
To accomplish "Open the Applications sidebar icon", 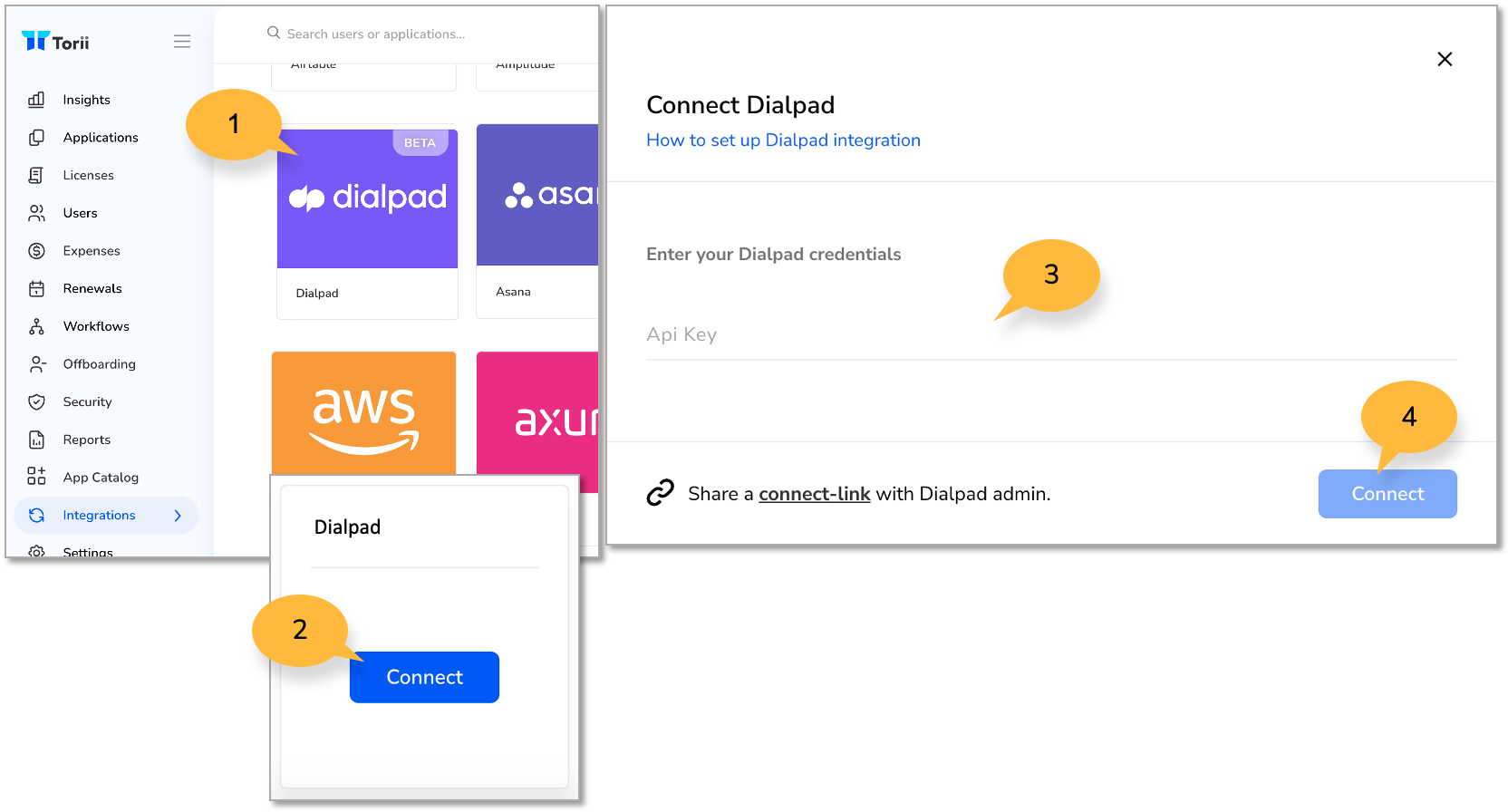I will pos(36,138).
